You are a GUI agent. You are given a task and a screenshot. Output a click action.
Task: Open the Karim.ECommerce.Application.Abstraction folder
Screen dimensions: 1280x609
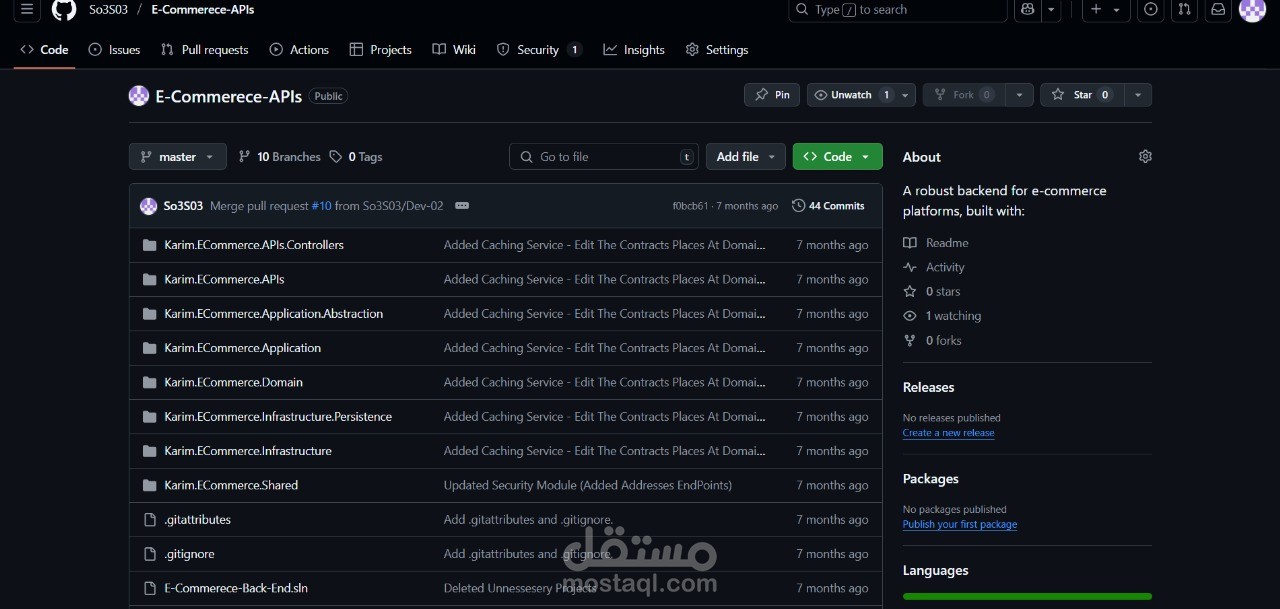click(x=274, y=314)
